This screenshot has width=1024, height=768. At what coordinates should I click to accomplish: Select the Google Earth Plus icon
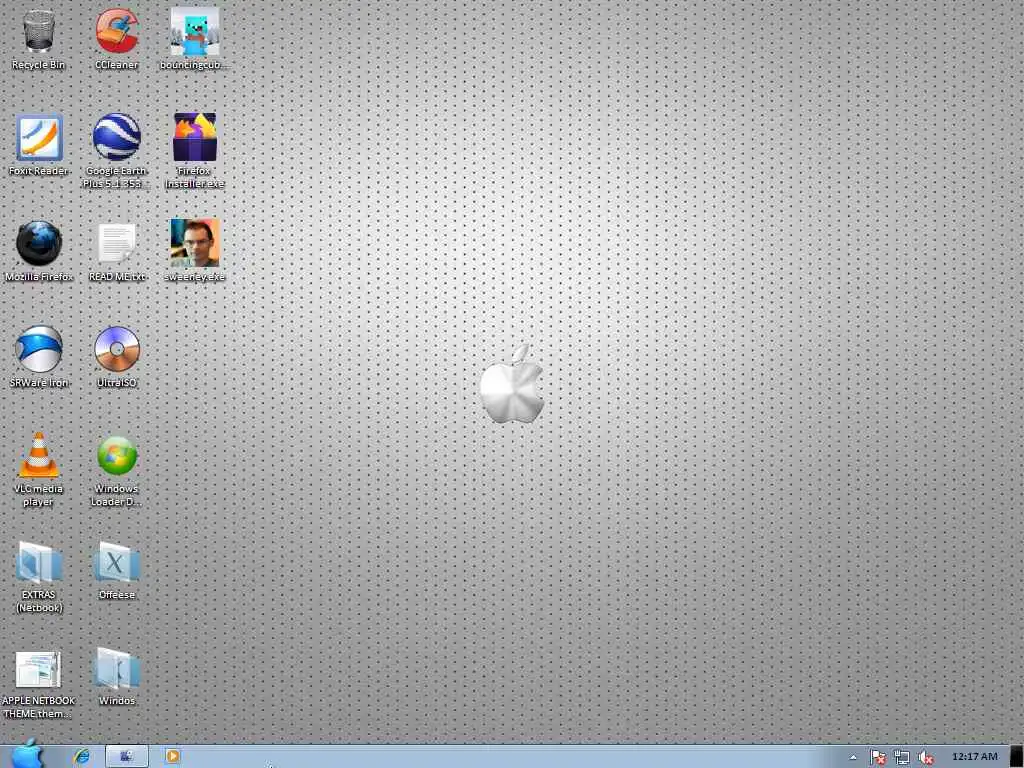click(x=116, y=150)
